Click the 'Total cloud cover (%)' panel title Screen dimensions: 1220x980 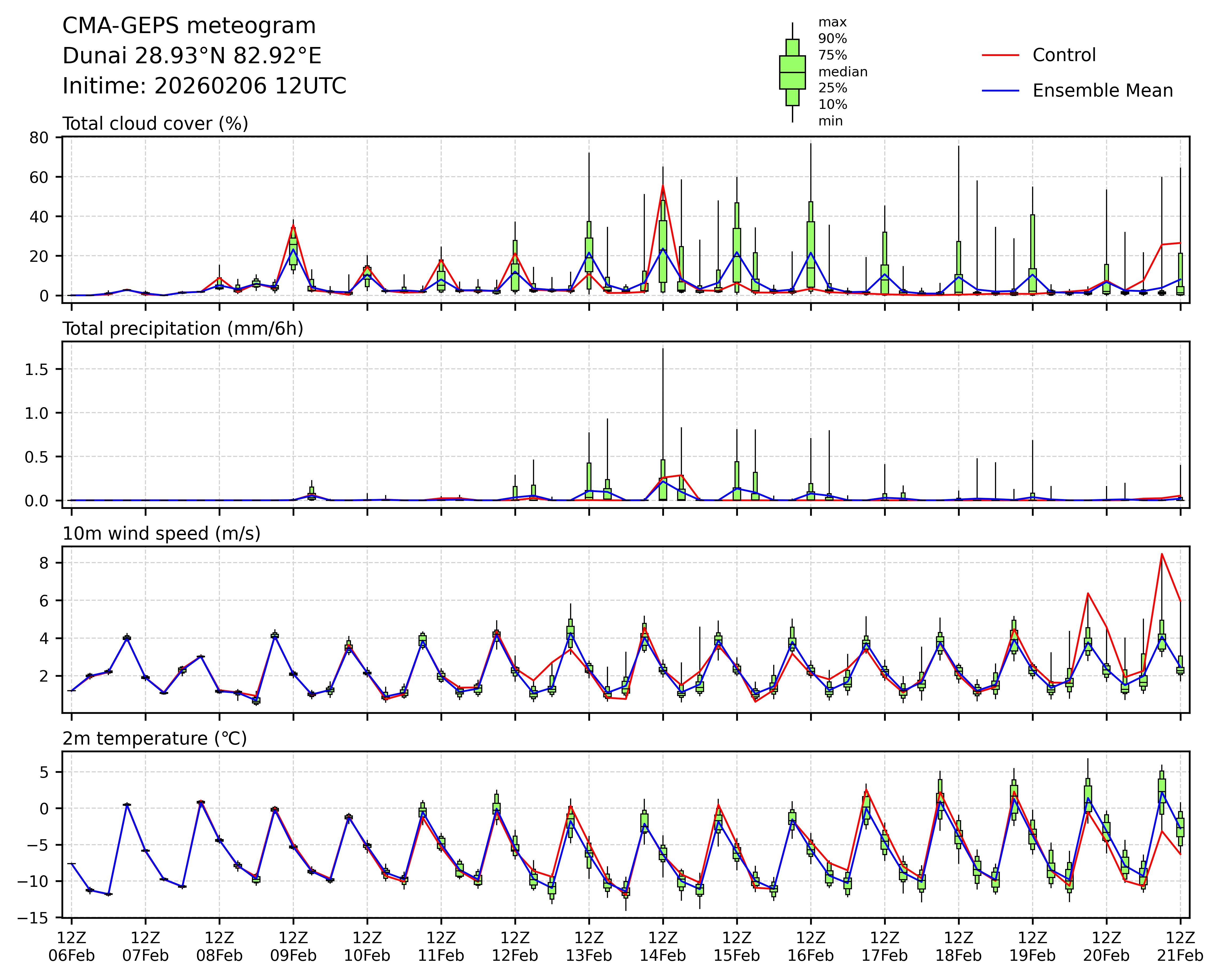pyautogui.click(x=155, y=124)
